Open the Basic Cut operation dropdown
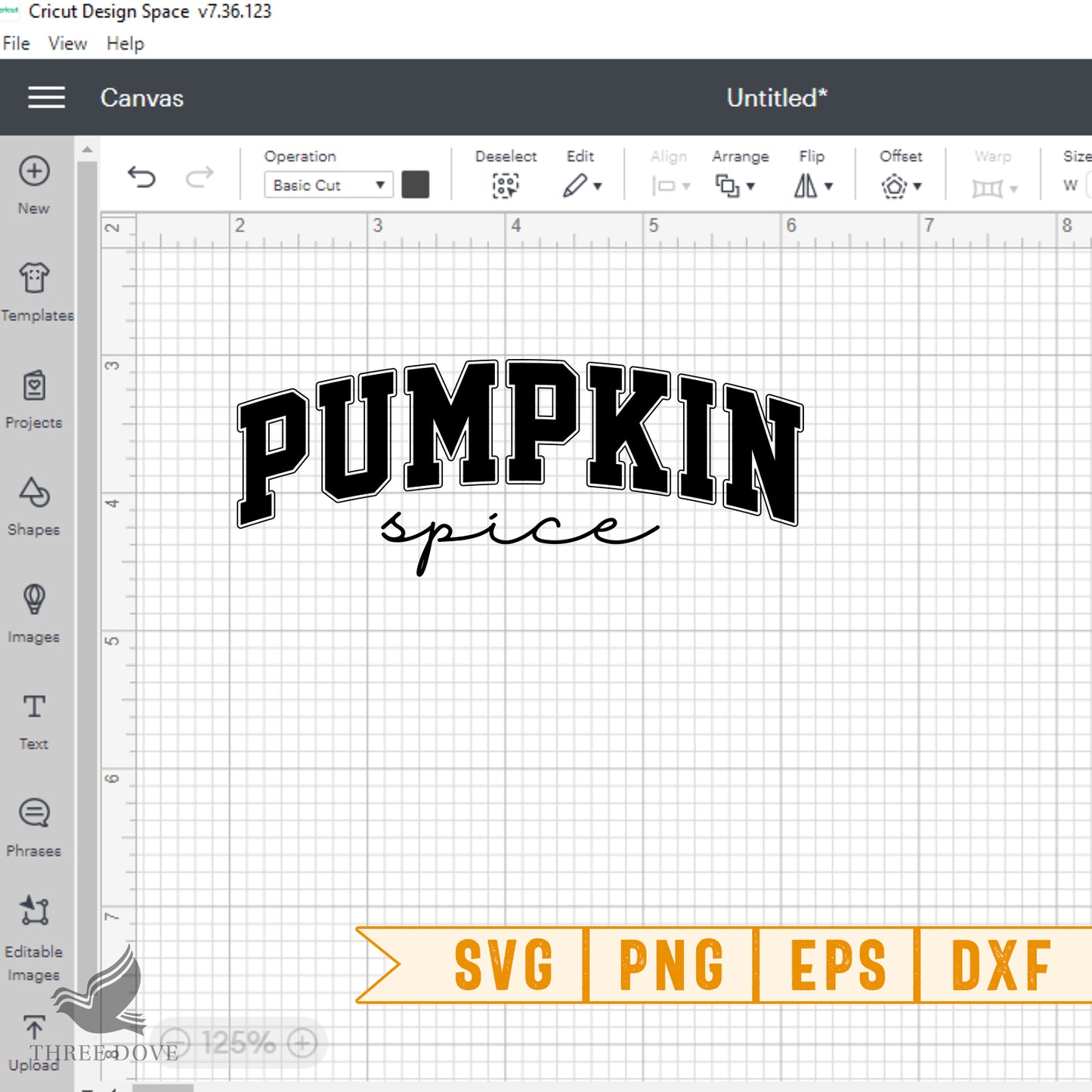The width and height of the screenshot is (1092, 1092). click(x=328, y=185)
